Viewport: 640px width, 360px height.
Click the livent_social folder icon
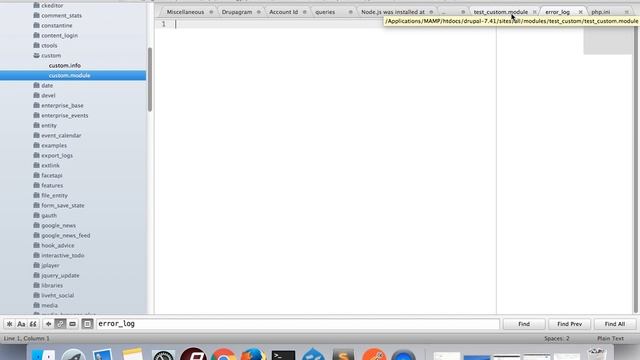pyautogui.click(x=36, y=295)
